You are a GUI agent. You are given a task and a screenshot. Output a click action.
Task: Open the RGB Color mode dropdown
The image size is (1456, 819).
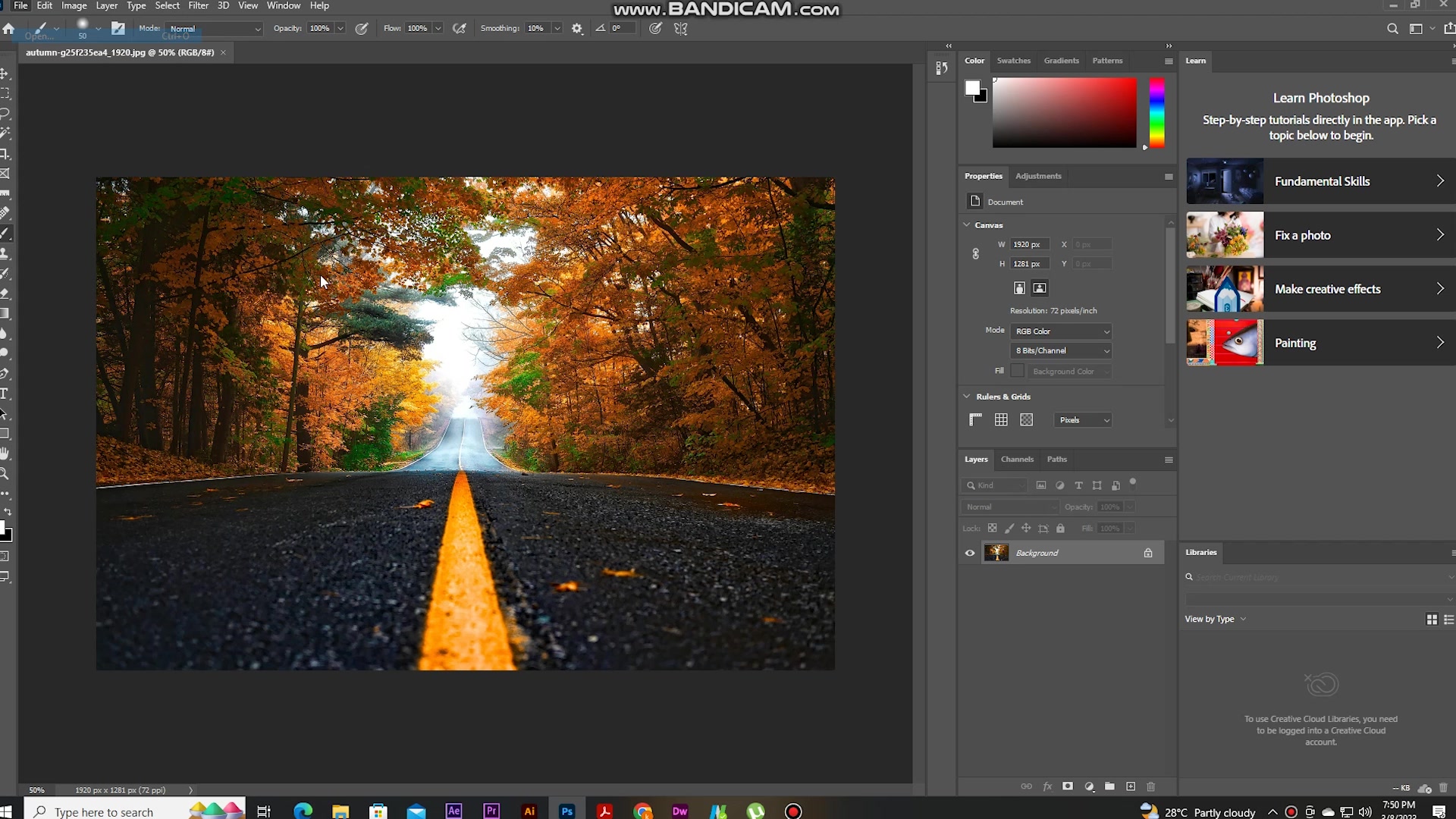click(1062, 331)
